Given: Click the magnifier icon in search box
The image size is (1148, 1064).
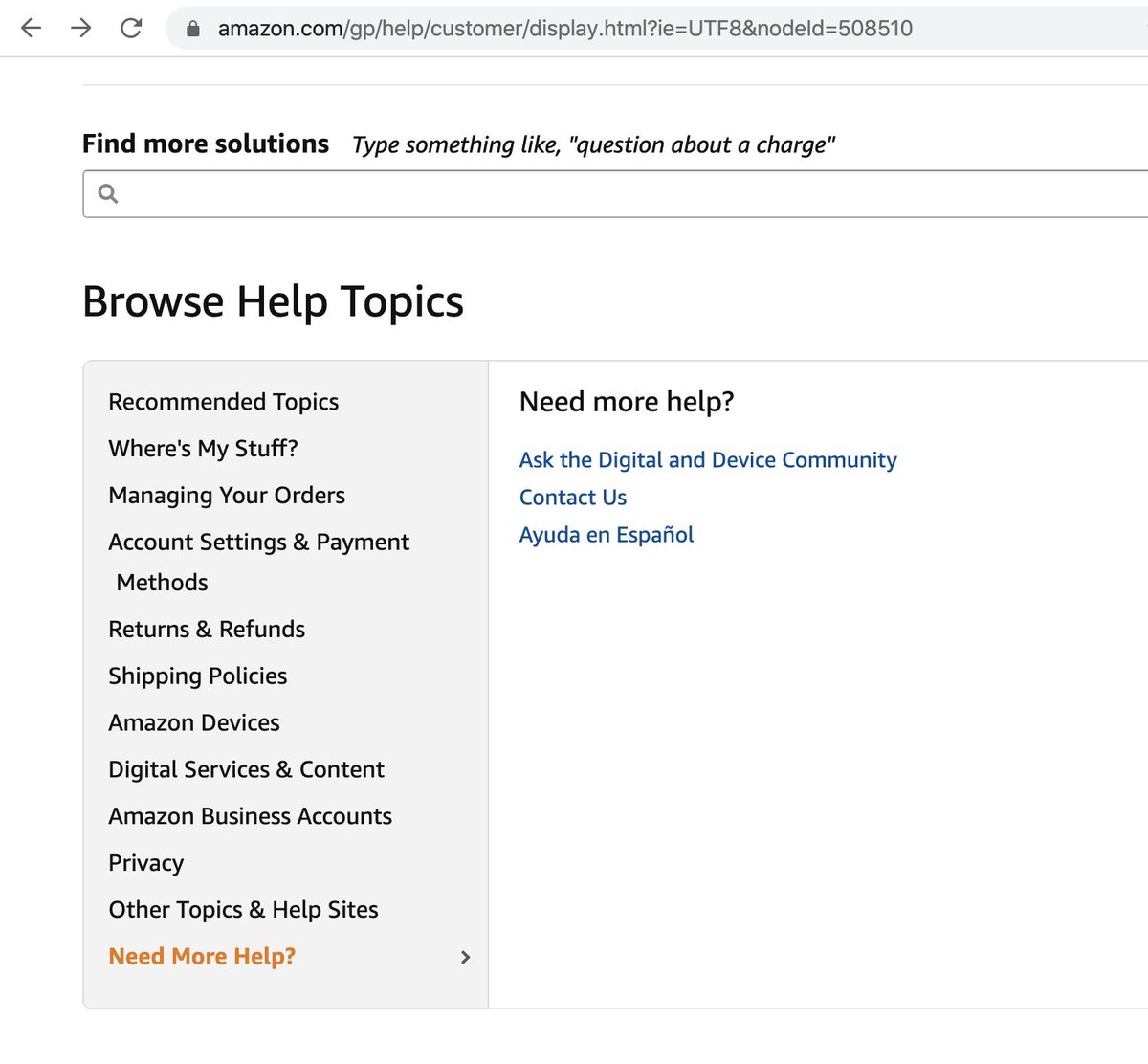Looking at the screenshot, I should click(x=108, y=194).
